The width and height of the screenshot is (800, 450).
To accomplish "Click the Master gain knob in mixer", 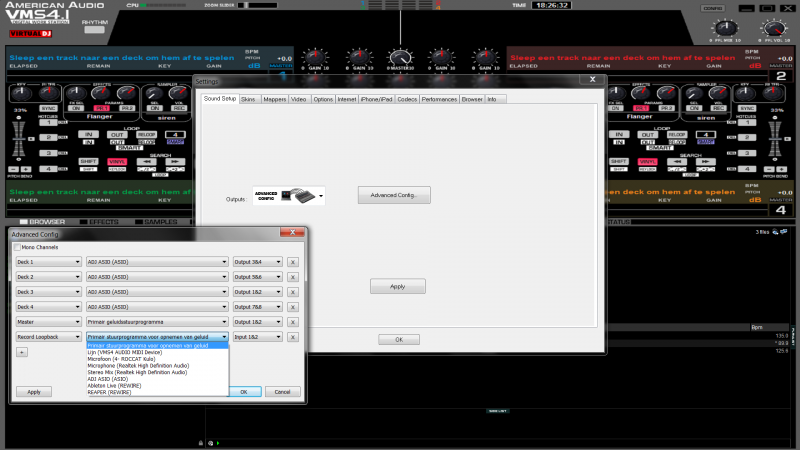I will [x=400, y=58].
